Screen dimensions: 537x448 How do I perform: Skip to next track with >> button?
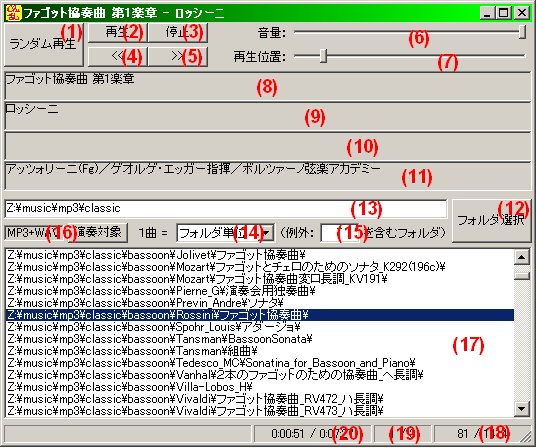point(178,57)
